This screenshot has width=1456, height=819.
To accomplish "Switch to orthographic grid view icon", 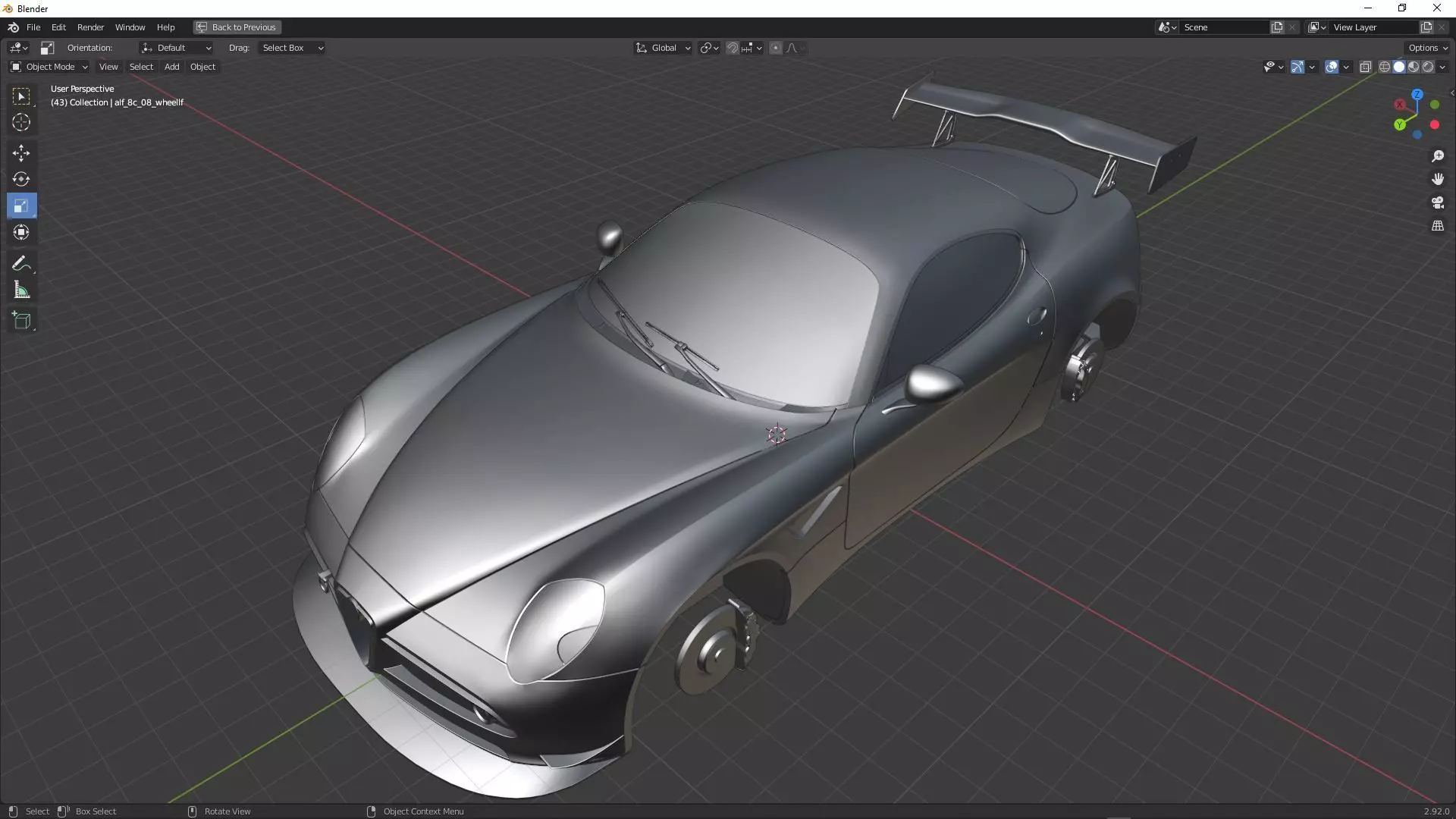I will (x=1437, y=226).
